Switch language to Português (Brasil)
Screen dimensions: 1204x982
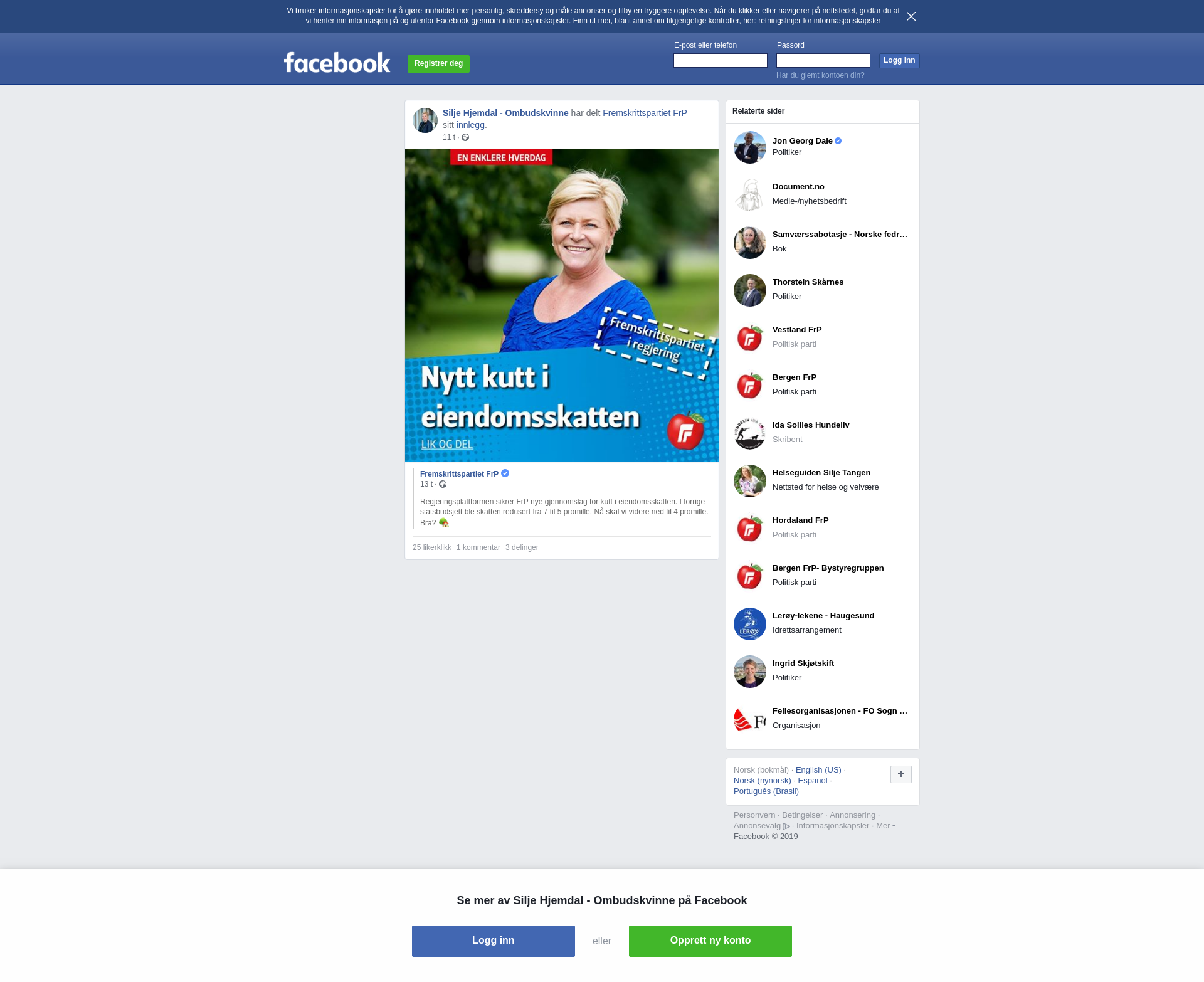[766, 791]
